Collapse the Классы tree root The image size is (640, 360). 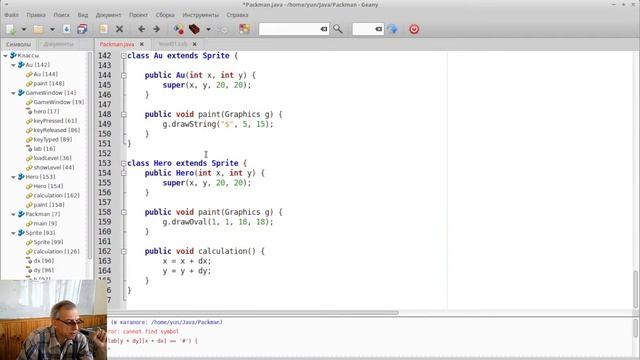point(5,55)
